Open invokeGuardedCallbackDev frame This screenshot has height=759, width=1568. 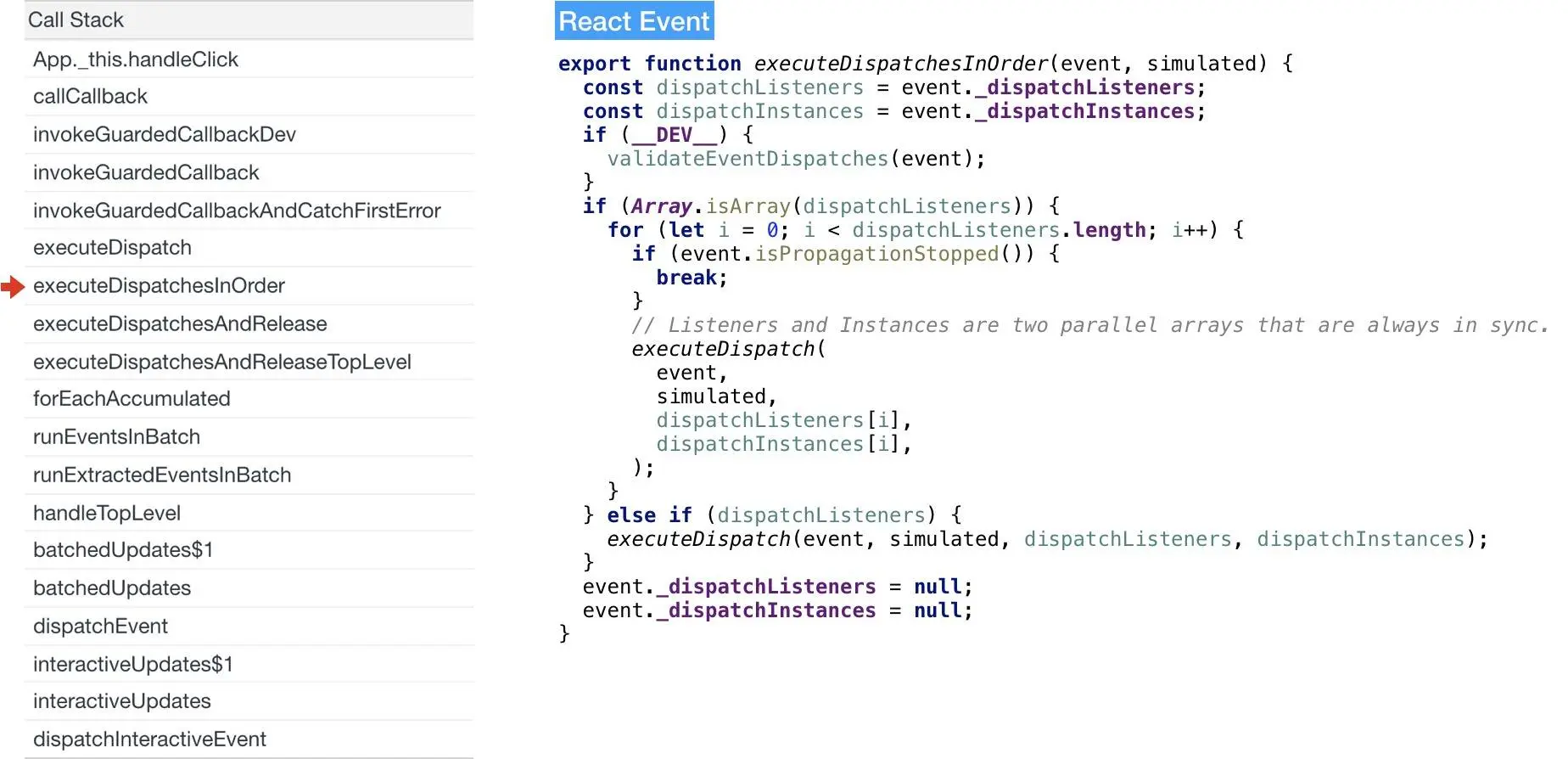(x=249, y=135)
